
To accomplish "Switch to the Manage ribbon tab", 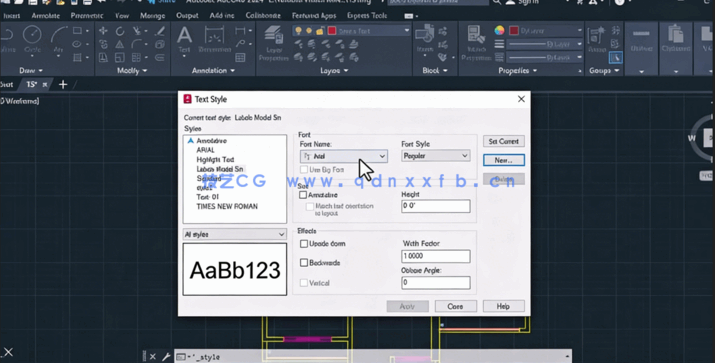I will [152, 16].
